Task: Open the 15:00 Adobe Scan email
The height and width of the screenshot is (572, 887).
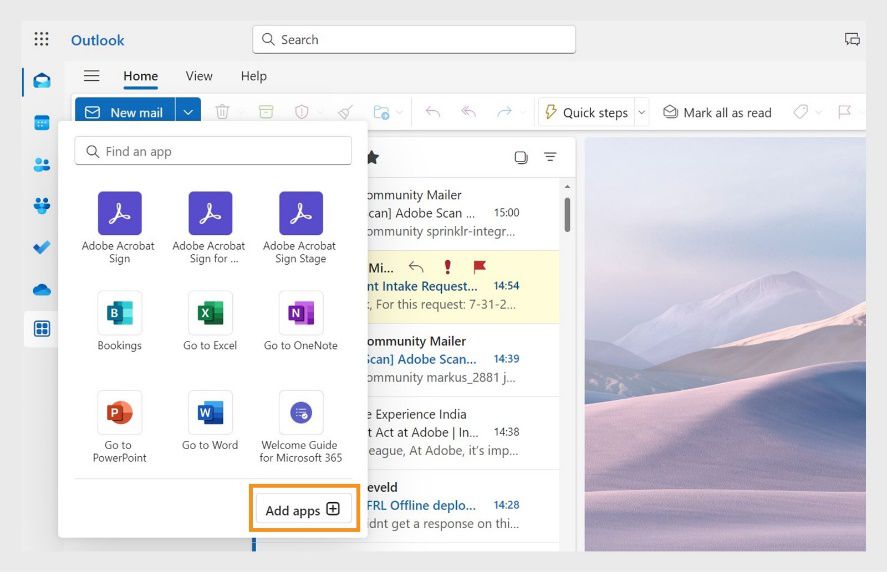Action: pos(463,213)
